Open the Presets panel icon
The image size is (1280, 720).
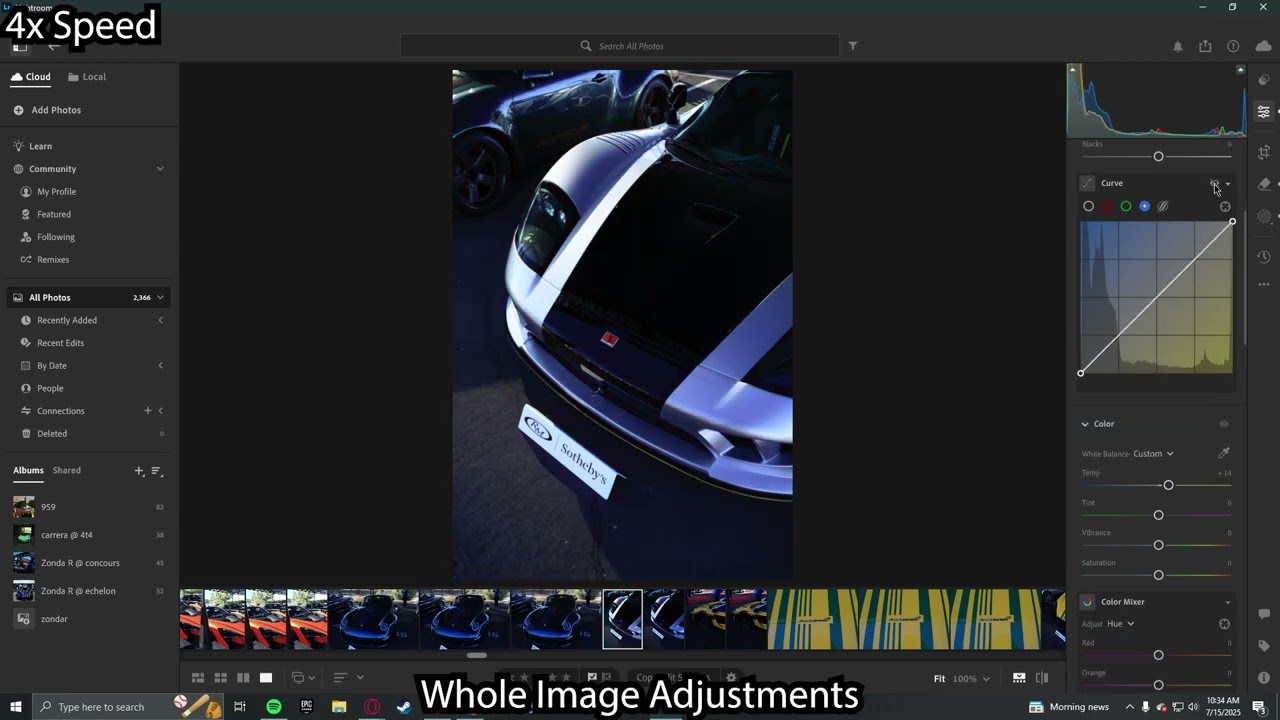pyautogui.click(x=1264, y=79)
